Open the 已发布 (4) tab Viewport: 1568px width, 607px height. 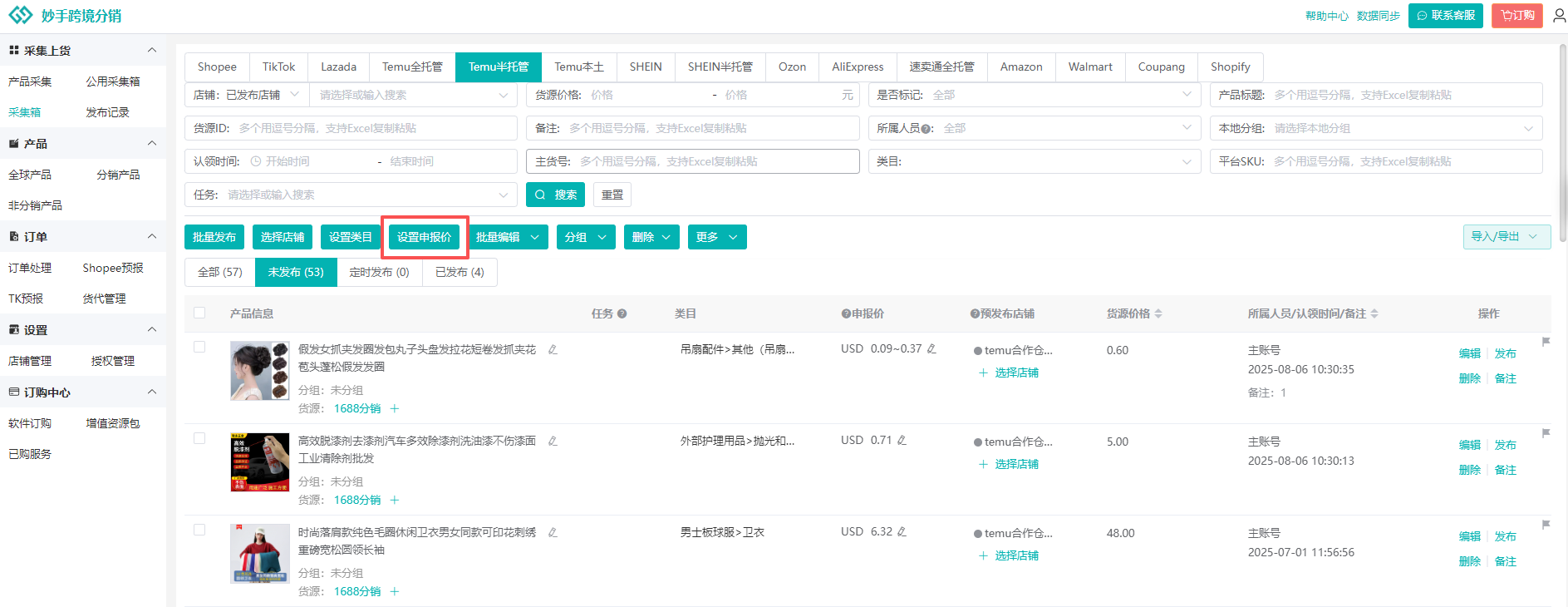(x=460, y=273)
